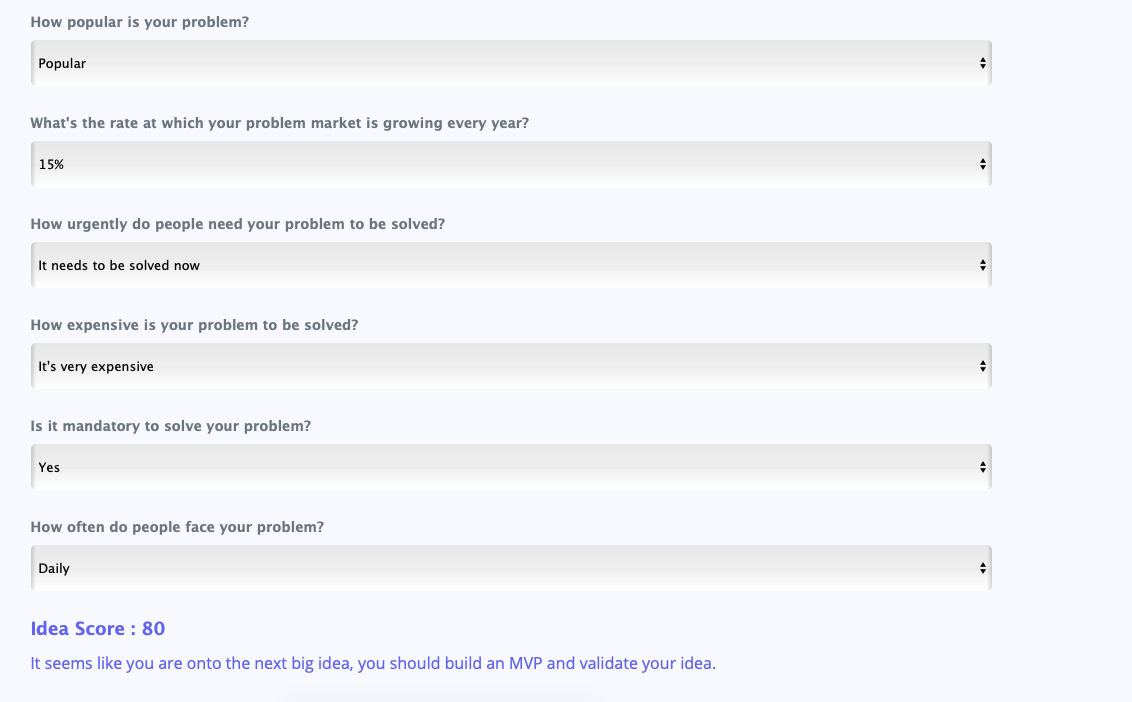This screenshot has width=1132, height=702.
Task: Select the 'Daily' value text in its field
Action: (52, 567)
